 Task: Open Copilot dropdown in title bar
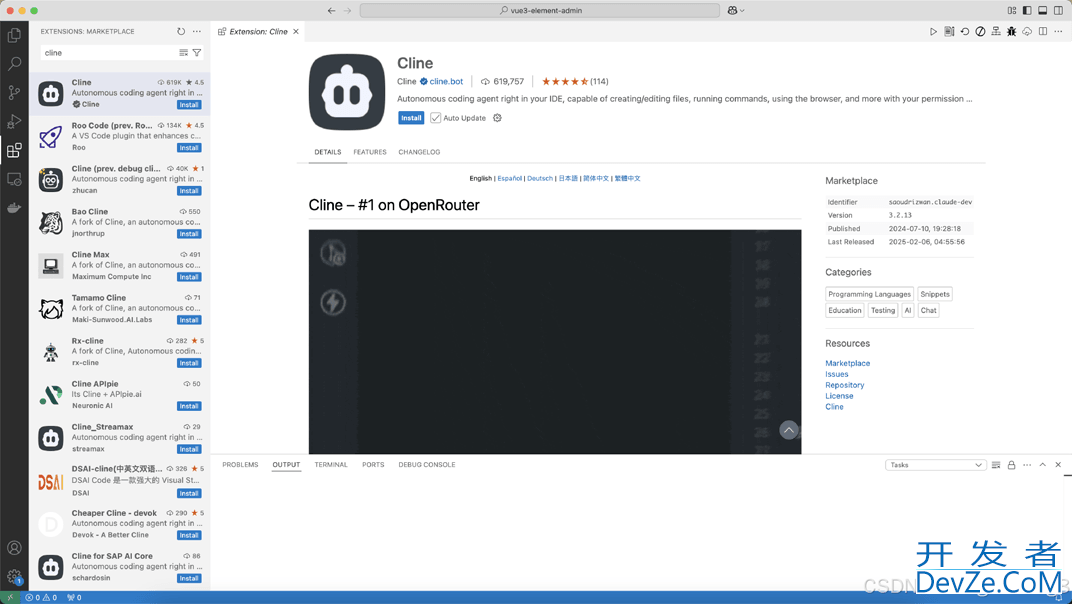tap(736, 10)
